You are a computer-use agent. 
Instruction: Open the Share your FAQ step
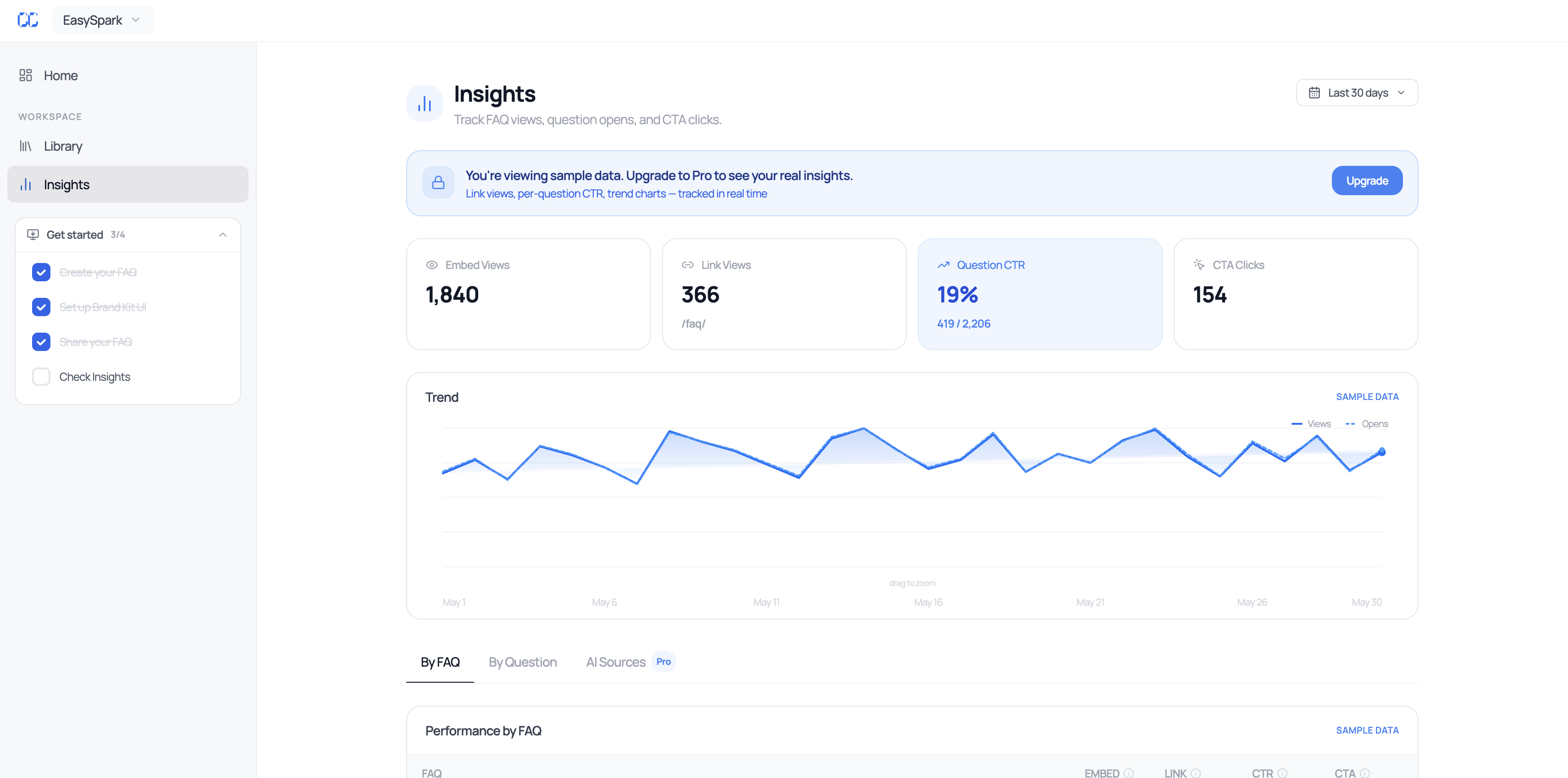(x=95, y=342)
